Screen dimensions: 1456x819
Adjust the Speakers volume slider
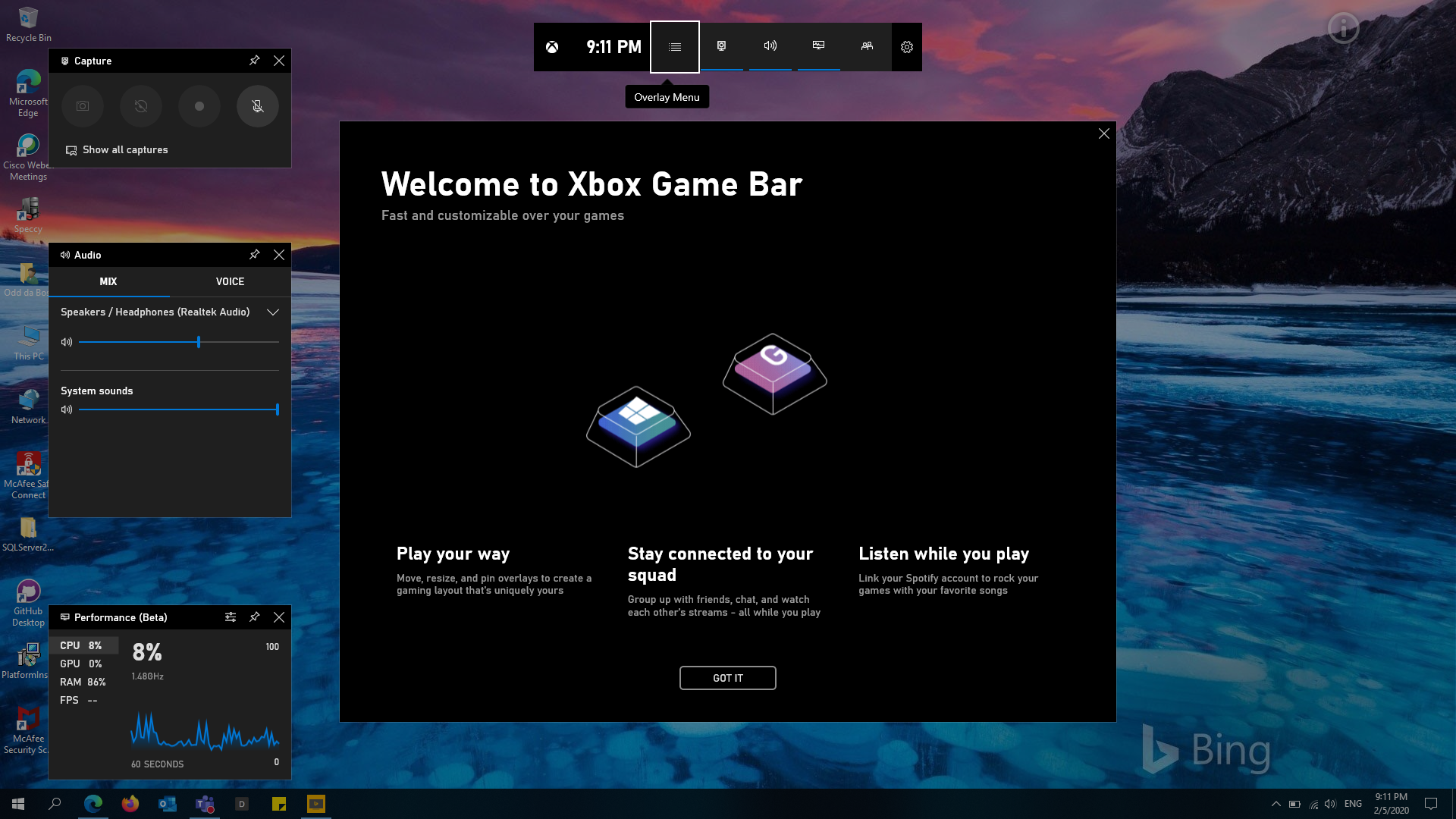pyautogui.click(x=179, y=342)
